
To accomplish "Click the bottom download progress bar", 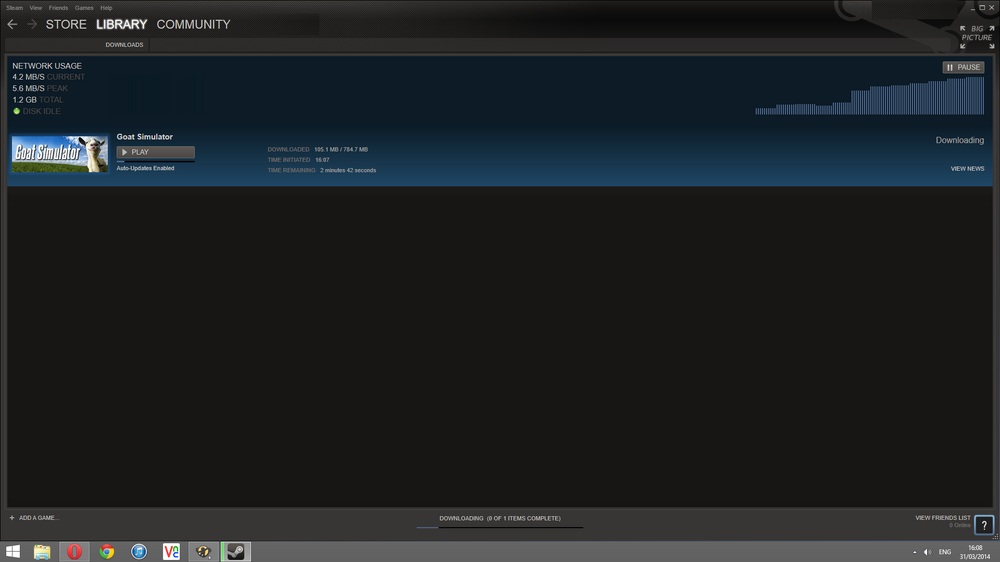I will tap(500, 527).
